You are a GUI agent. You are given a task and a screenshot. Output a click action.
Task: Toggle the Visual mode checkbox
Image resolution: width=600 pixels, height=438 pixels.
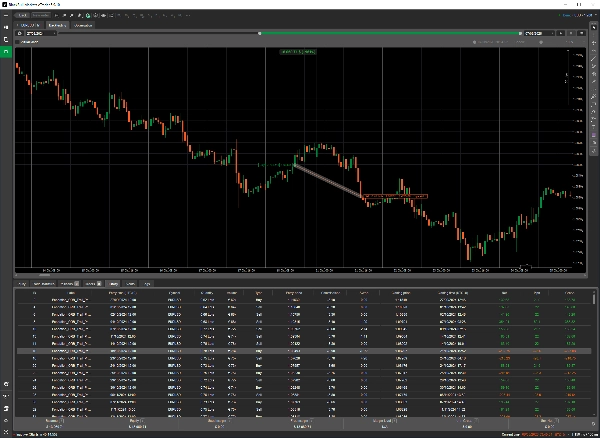click(x=18, y=42)
